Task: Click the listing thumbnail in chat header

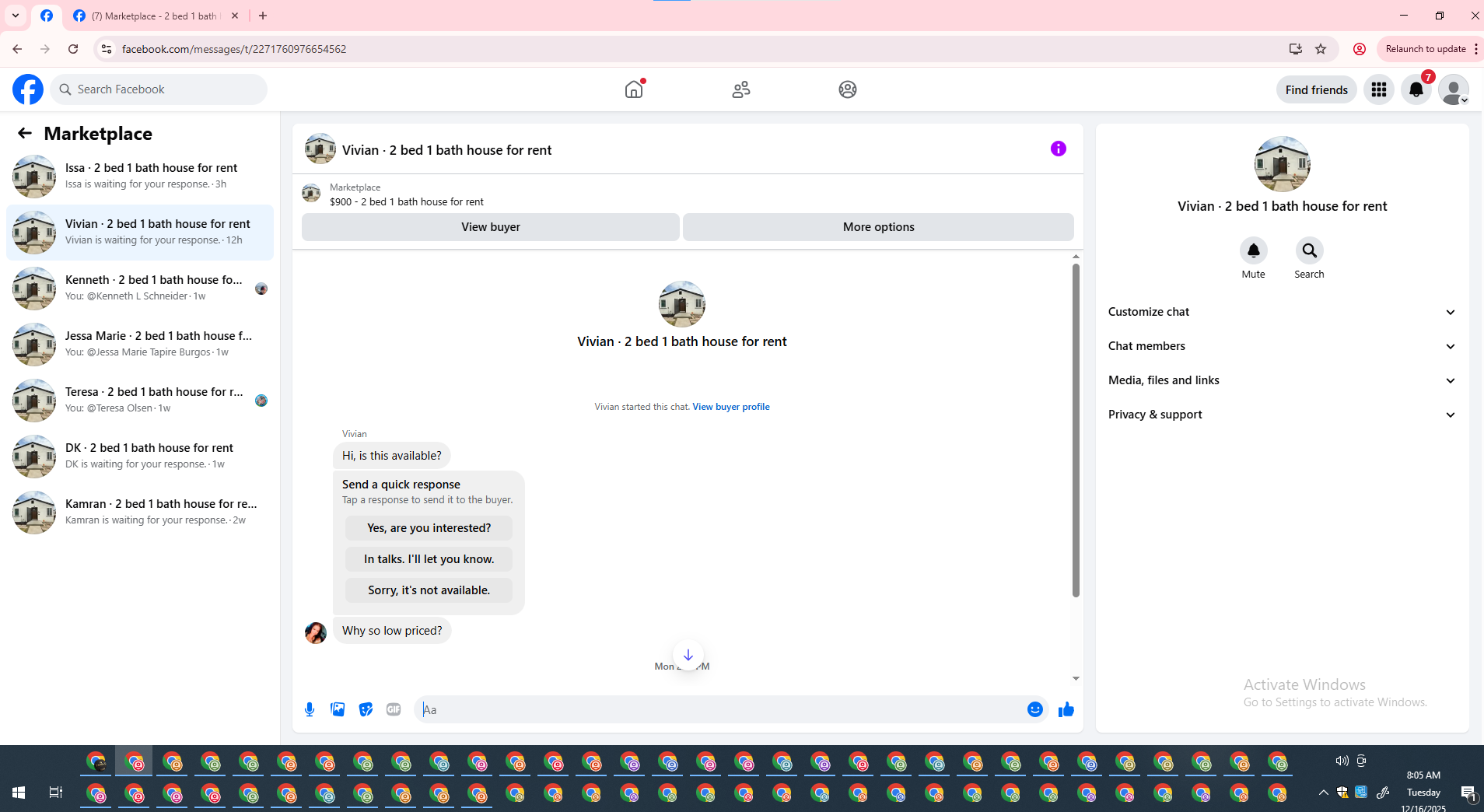Action: [x=320, y=149]
